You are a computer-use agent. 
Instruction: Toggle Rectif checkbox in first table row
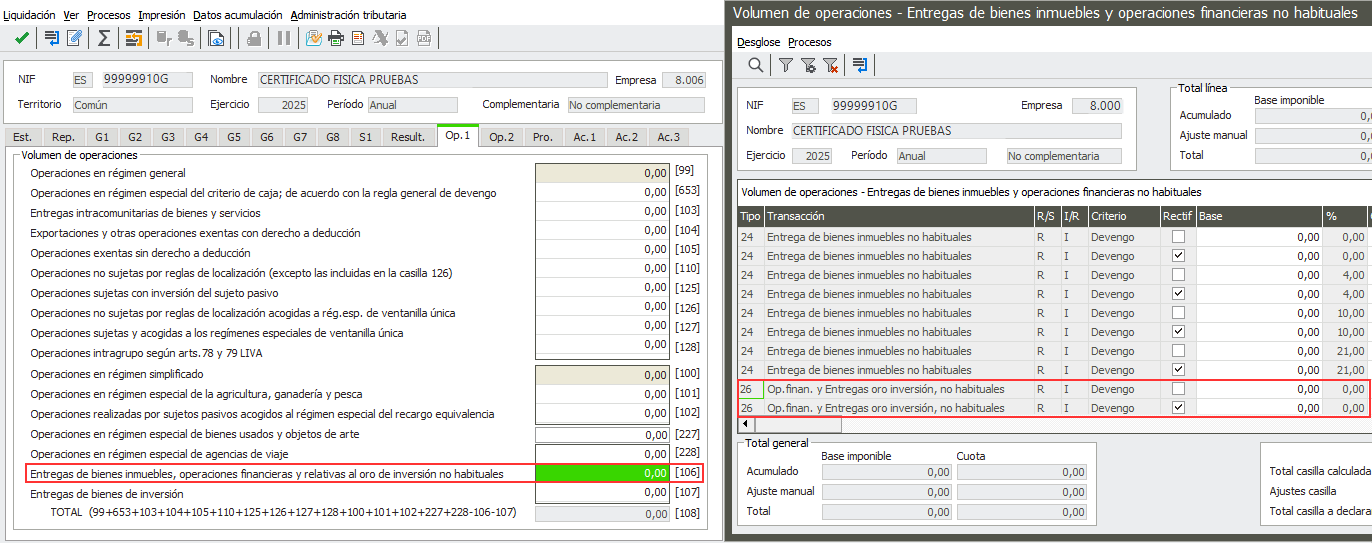click(x=1178, y=237)
